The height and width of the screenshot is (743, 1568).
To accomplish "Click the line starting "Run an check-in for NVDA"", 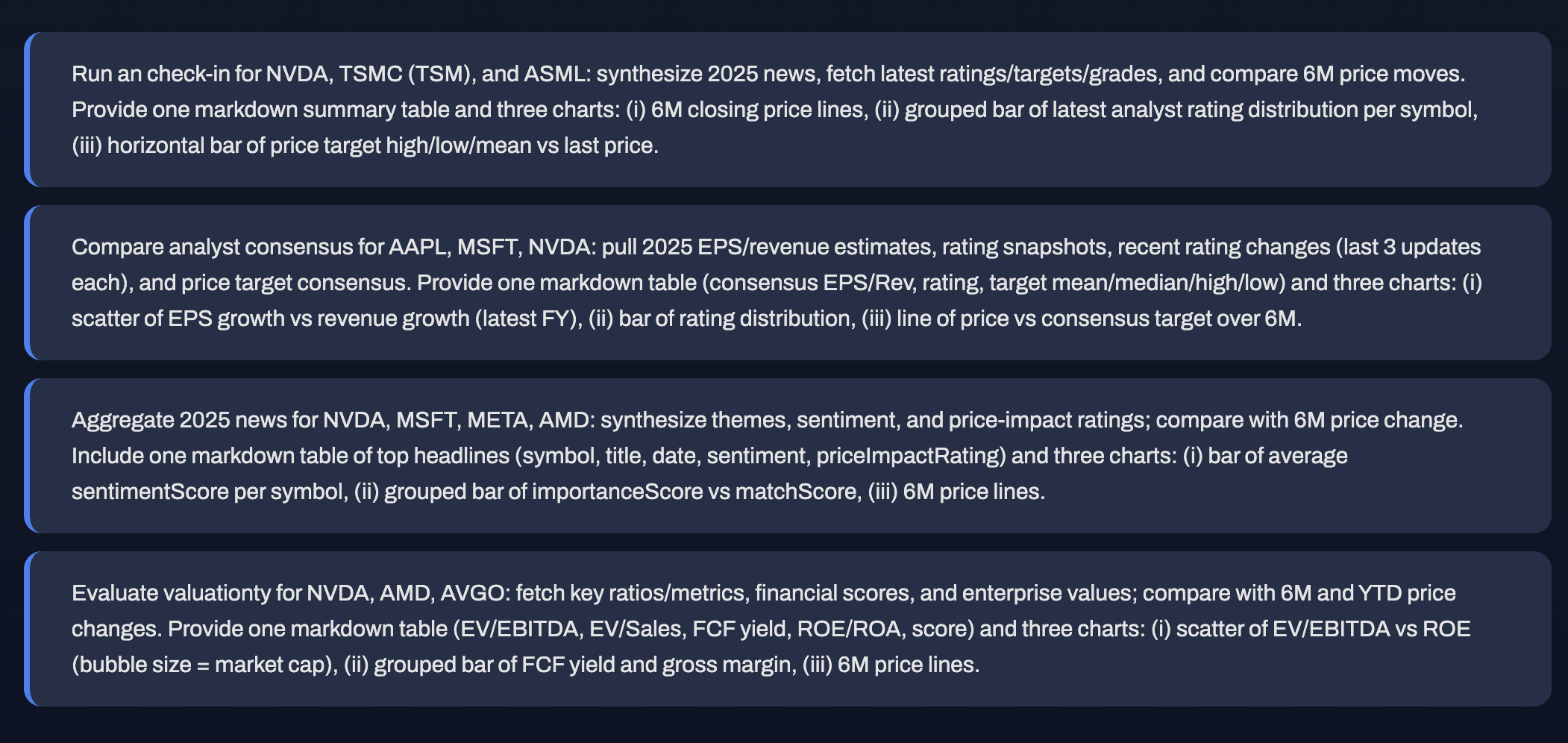I will click(x=768, y=74).
